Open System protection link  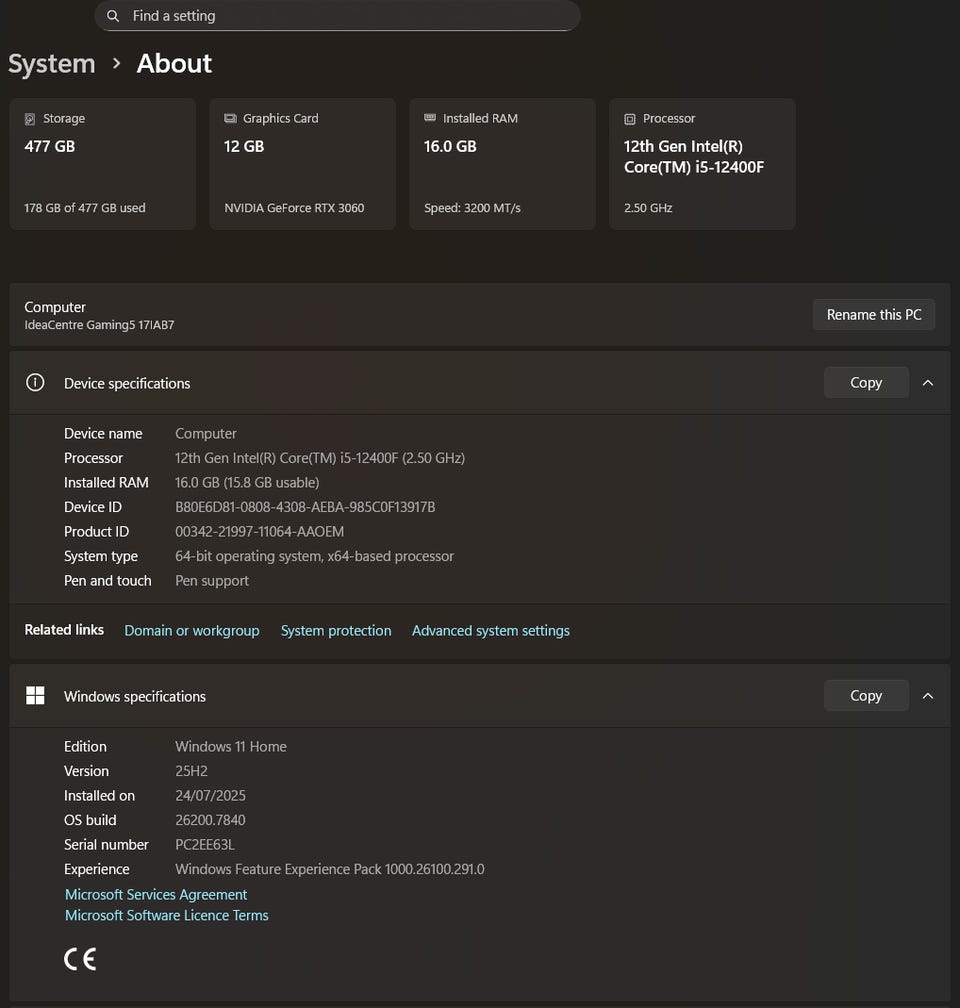coord(336,631)
